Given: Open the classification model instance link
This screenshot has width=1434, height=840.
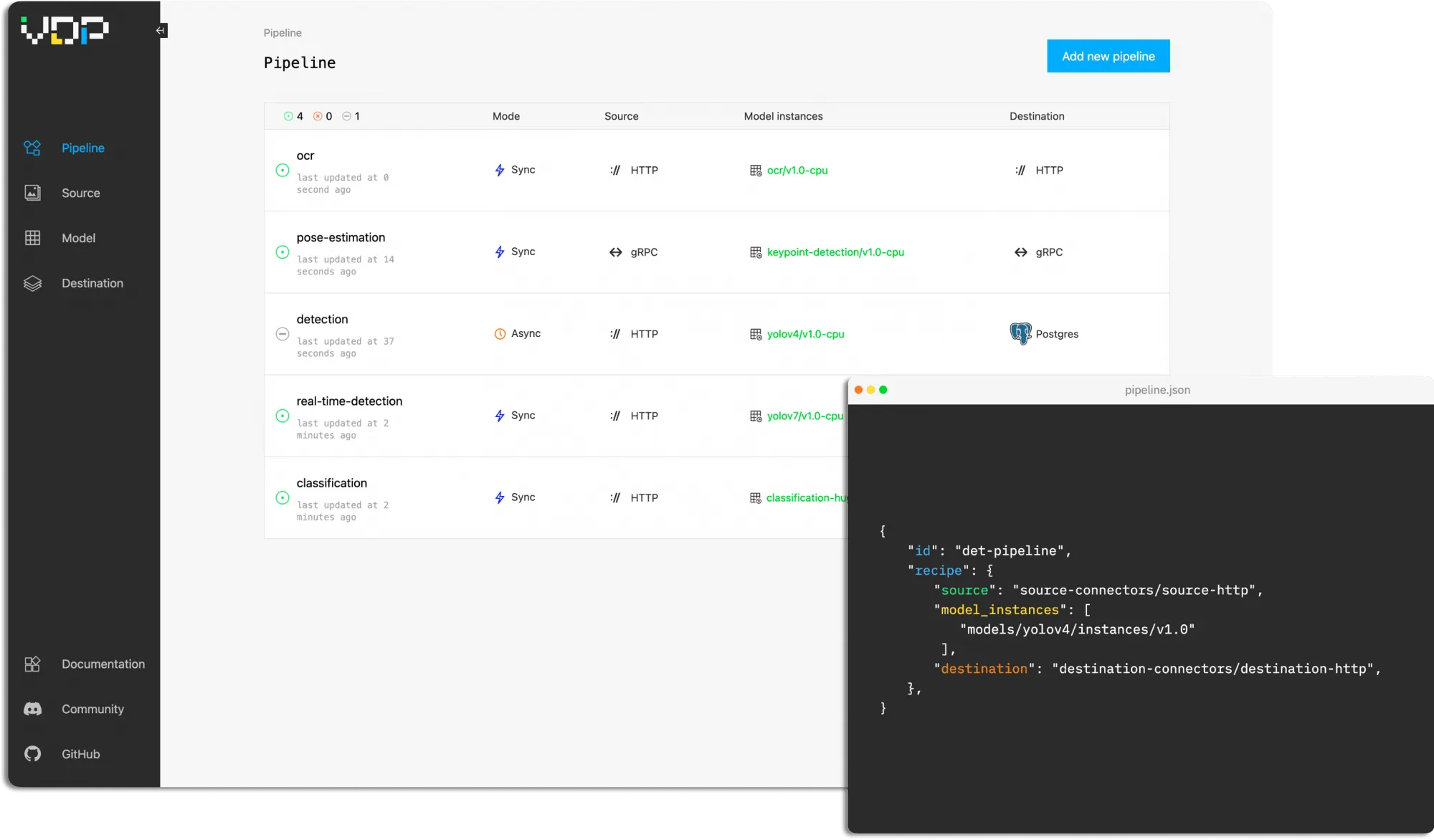Looking at the screenshot, I should click(807, 497).
